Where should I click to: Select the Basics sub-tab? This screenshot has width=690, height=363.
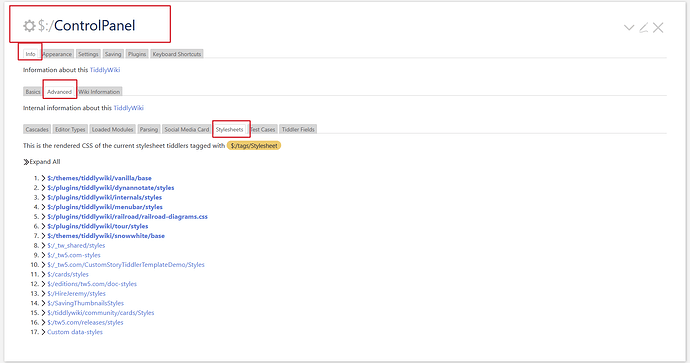[x=33, y=92]
